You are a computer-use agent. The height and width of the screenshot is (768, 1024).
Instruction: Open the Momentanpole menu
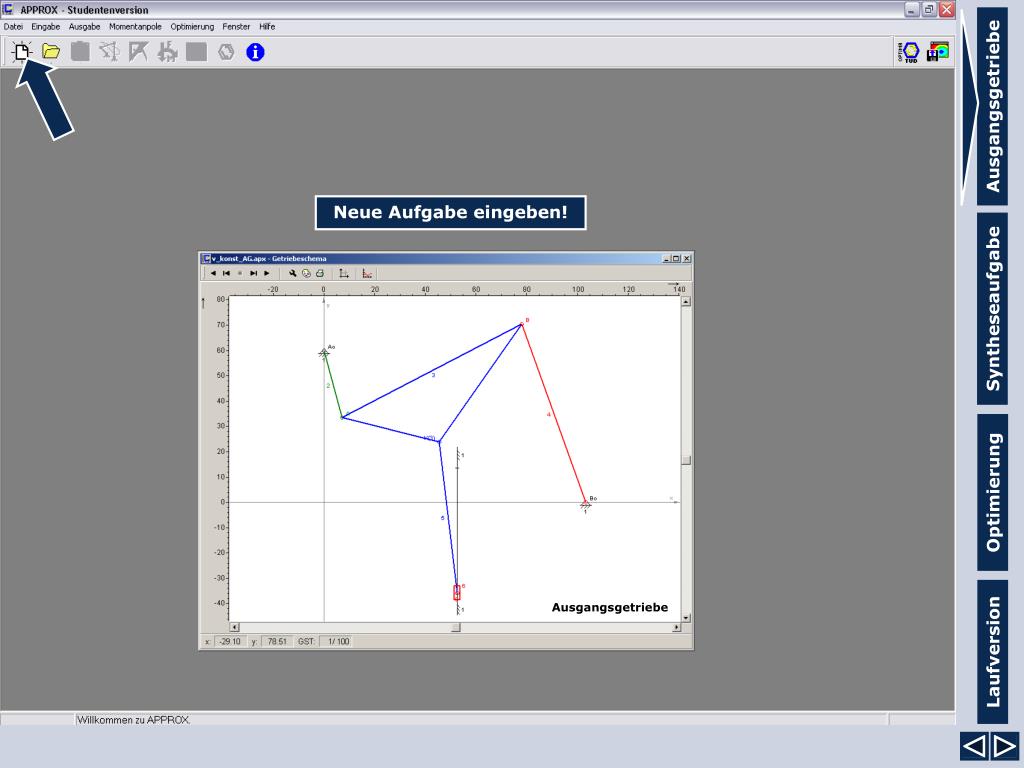click(x=135, y=27)
